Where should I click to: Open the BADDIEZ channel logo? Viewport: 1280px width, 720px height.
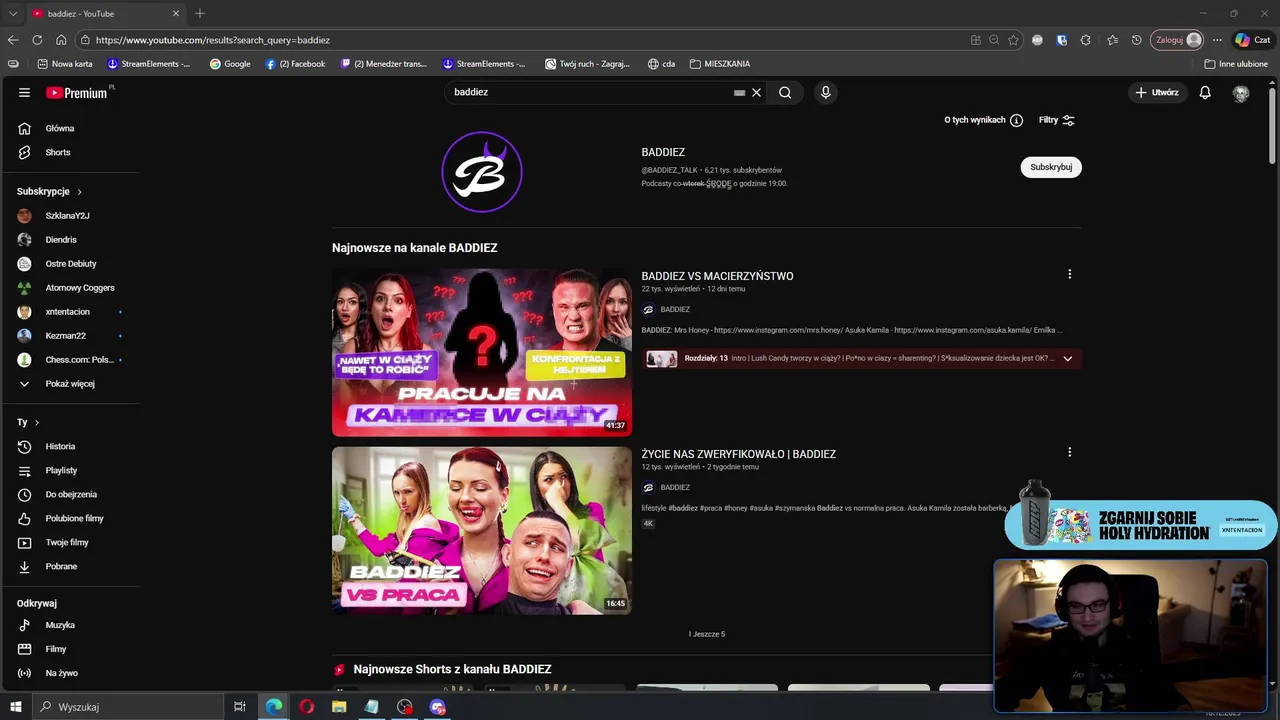(482, 172)
